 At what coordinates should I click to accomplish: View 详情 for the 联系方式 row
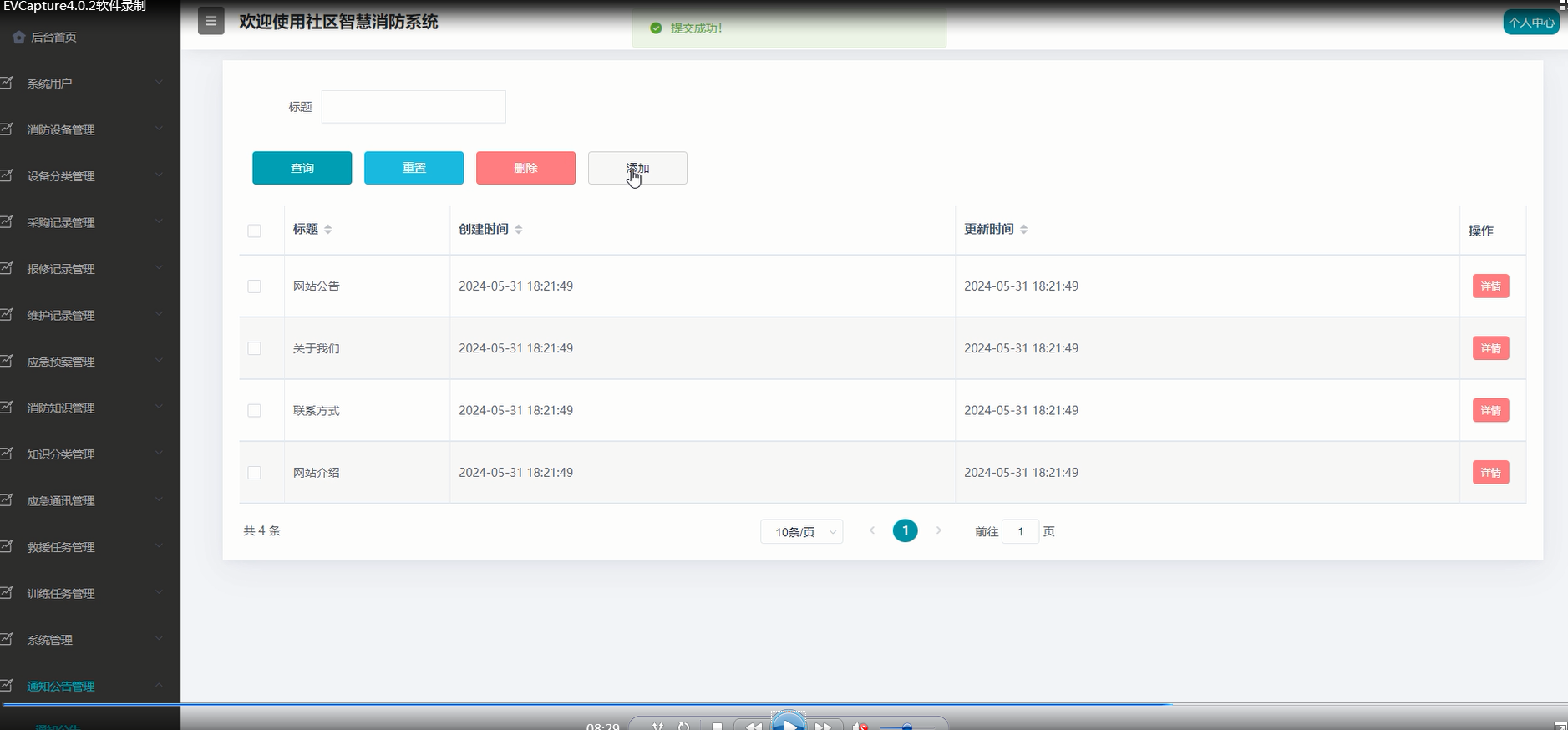(1491, 410)
